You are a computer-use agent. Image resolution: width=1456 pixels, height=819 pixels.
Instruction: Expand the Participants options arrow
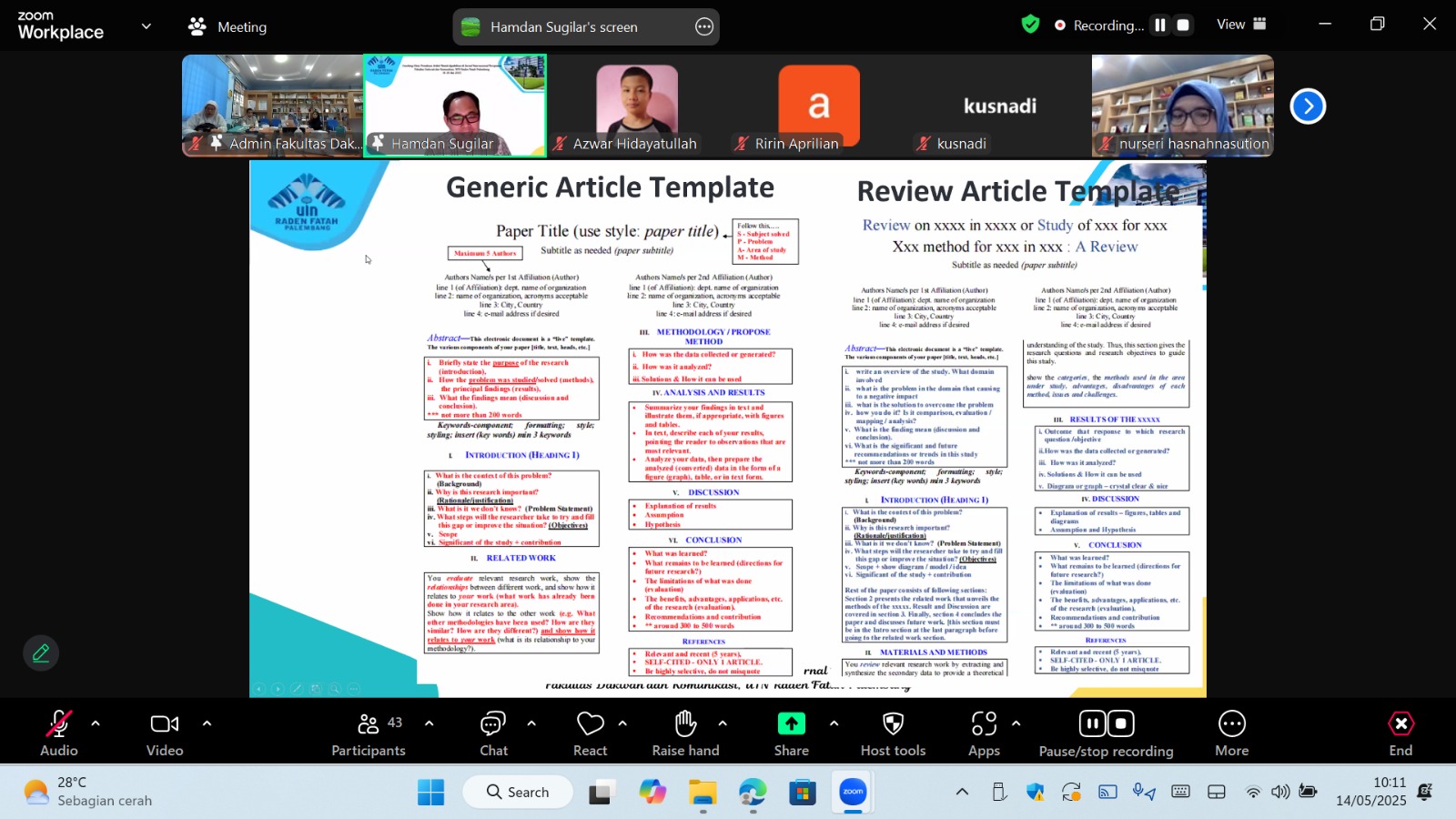pos(429,724)
